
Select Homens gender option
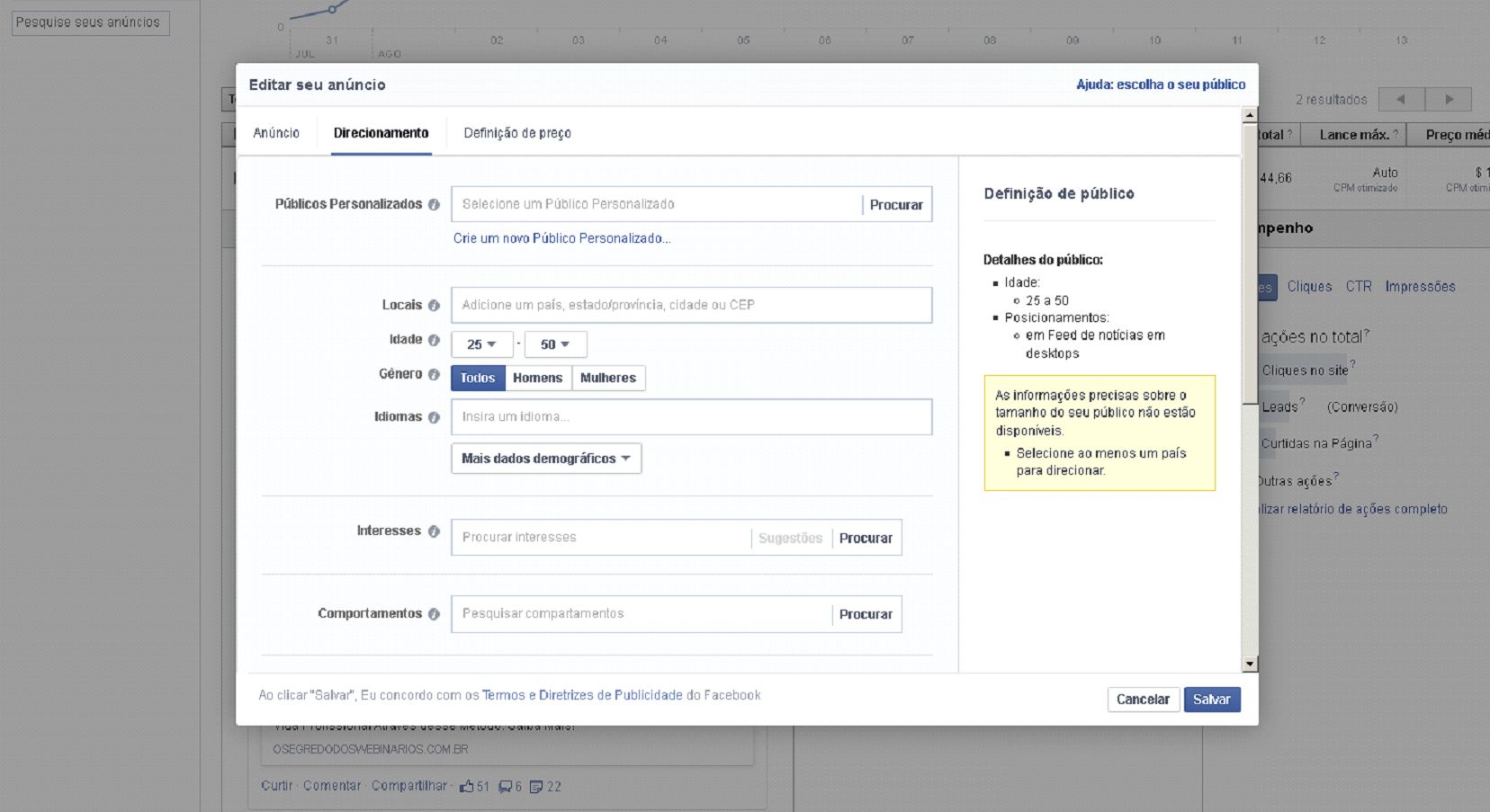537,379
